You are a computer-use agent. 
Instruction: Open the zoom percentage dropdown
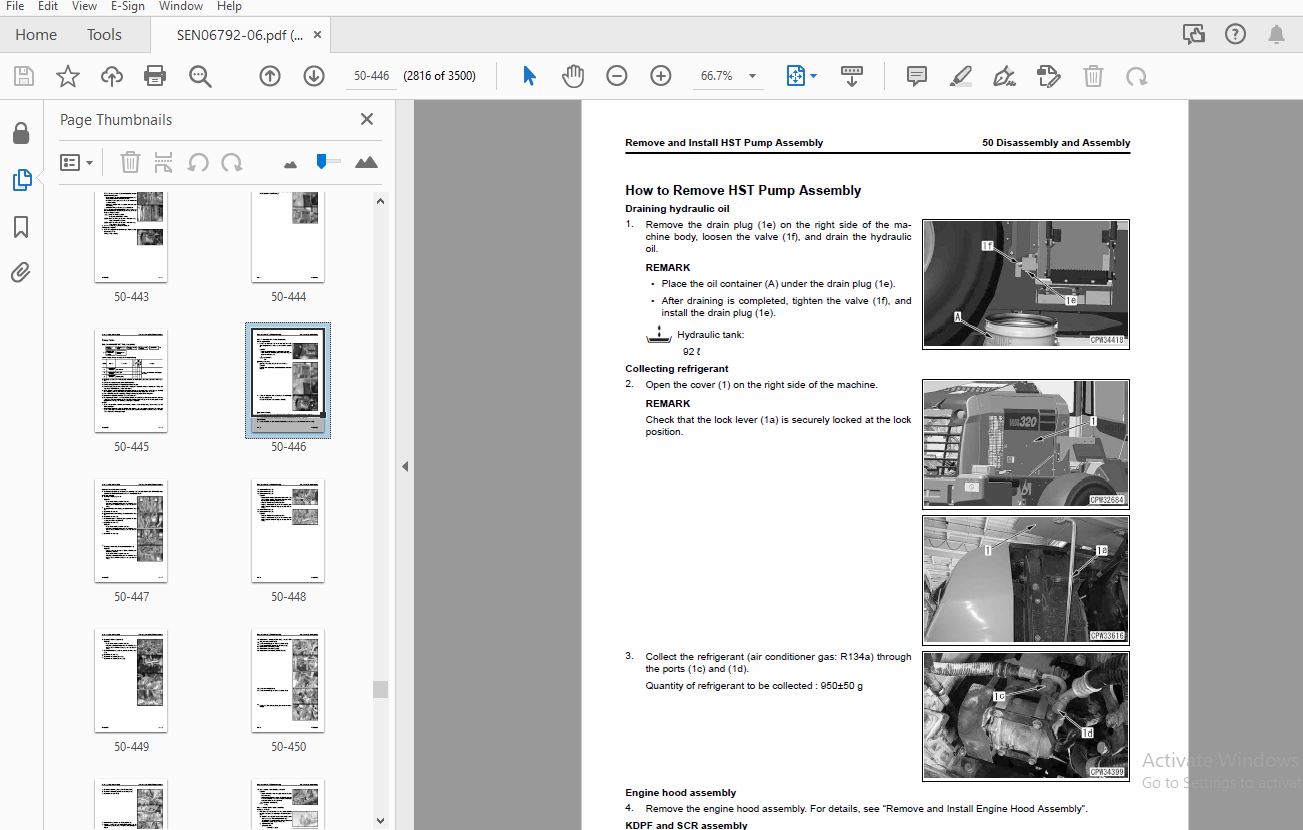tap(752, 76)
